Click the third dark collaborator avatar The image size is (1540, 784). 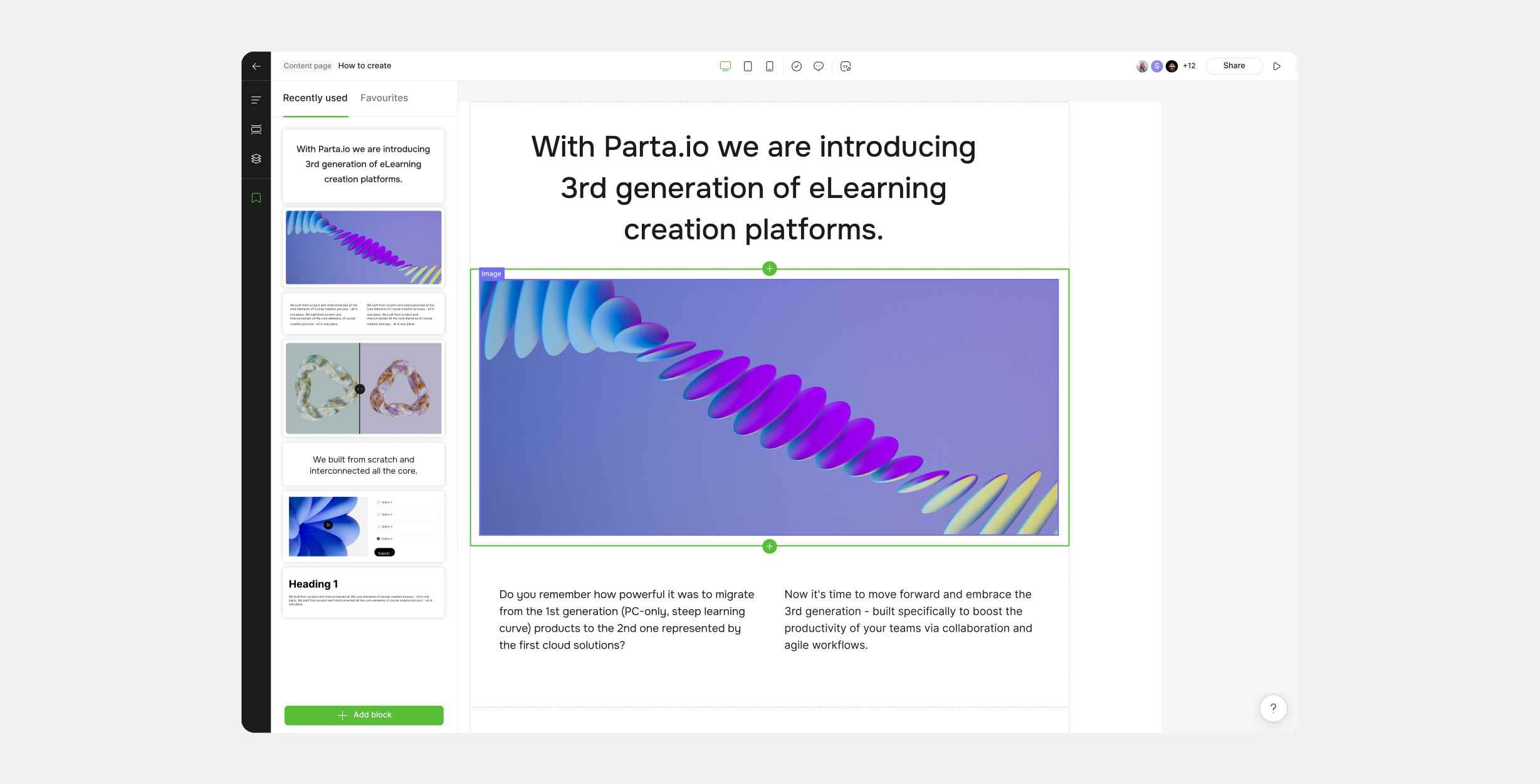pyautogui.click(x=1171, y=66)
